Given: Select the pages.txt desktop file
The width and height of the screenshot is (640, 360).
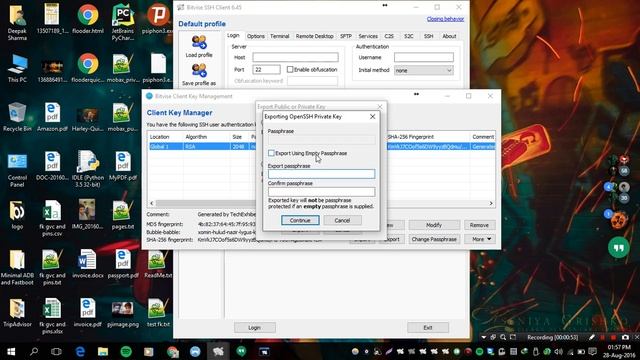Looking at the screenshot, I should tap(123, 215).
